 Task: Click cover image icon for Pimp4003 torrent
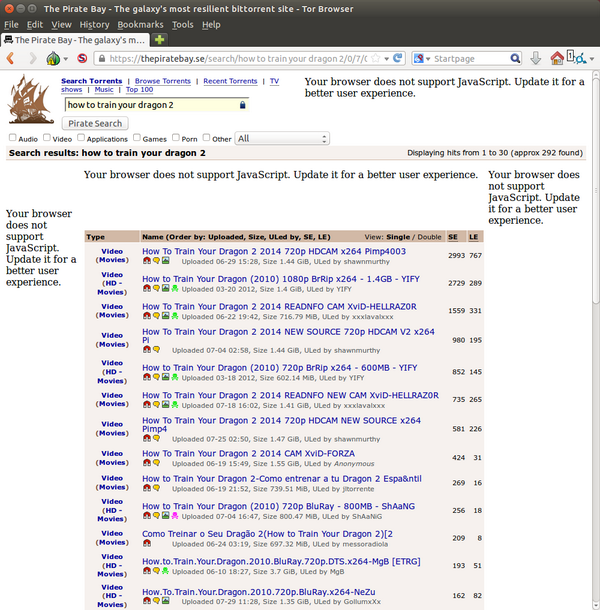(x=165, y=261)
